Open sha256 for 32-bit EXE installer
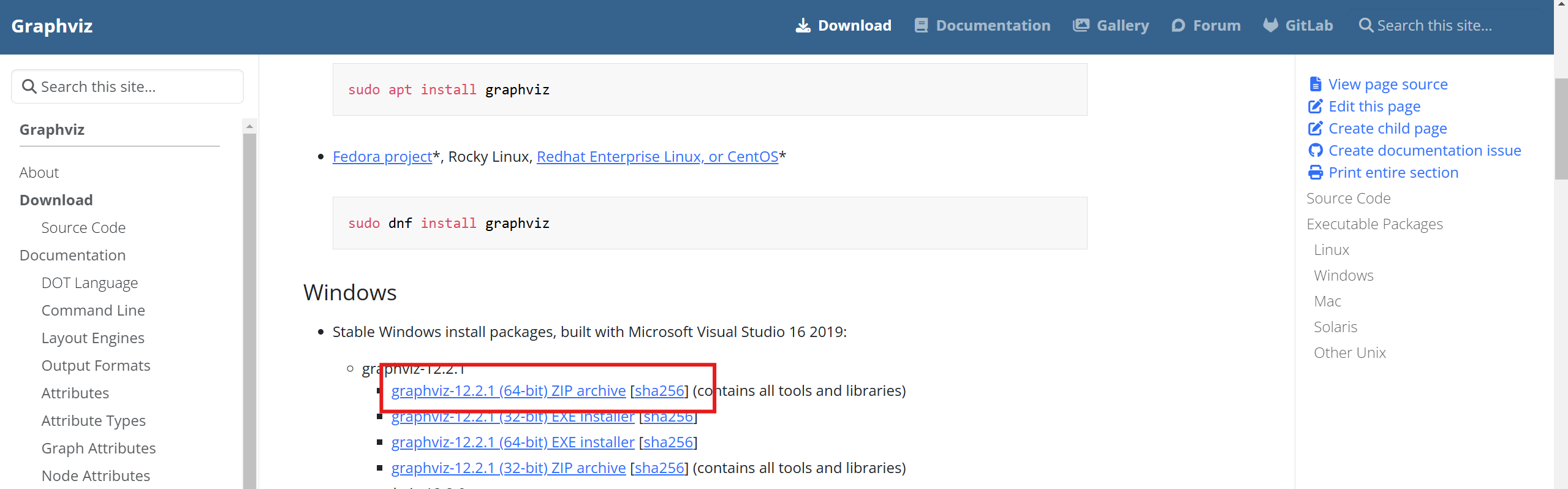The width and height of the screenshot is (1568, 489). (x=668, y=416)
